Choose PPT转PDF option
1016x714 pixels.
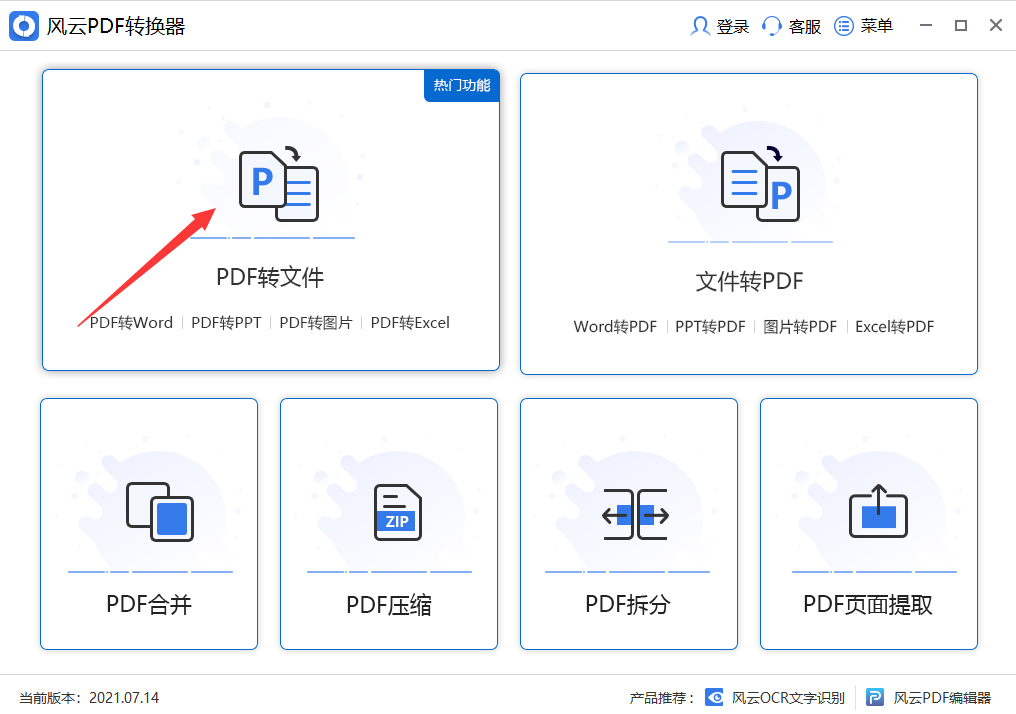710,327
